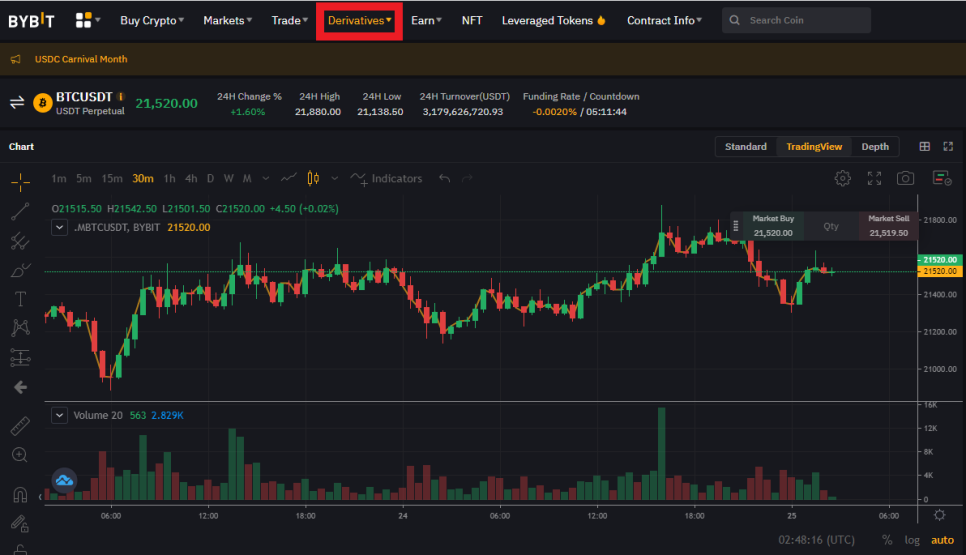Open the Derivatives dropdown menu
The image size is (966, 555).
[x=359, y=20]
